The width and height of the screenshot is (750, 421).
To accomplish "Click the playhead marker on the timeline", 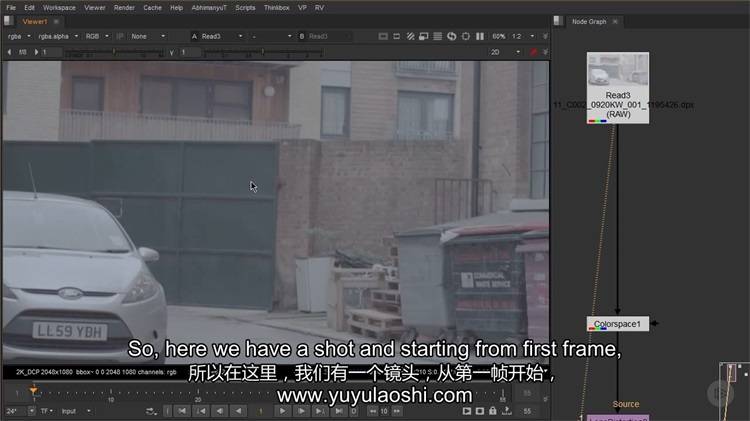I will 33,391.
